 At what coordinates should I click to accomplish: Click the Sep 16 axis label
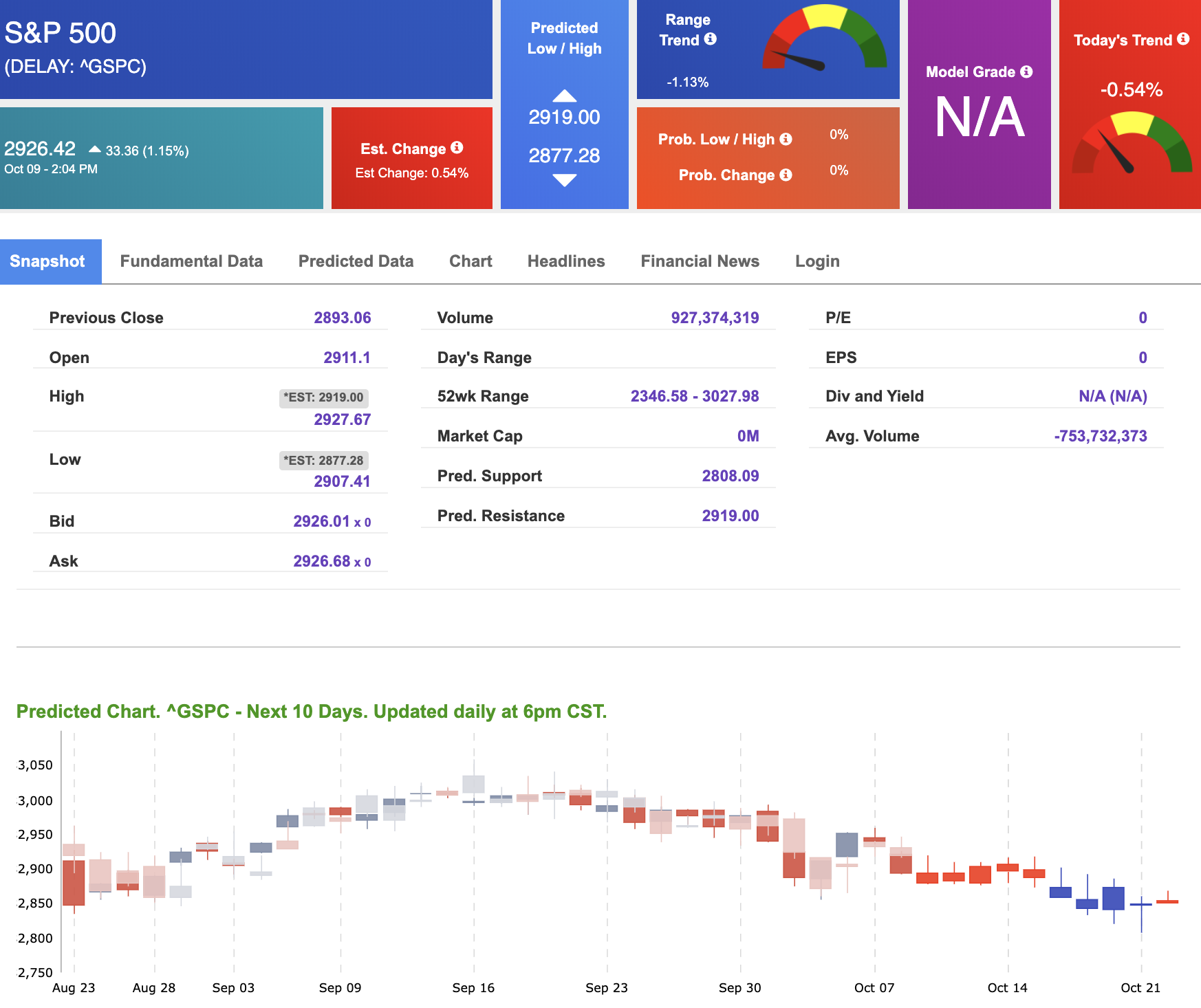click(x=473, y=988)
